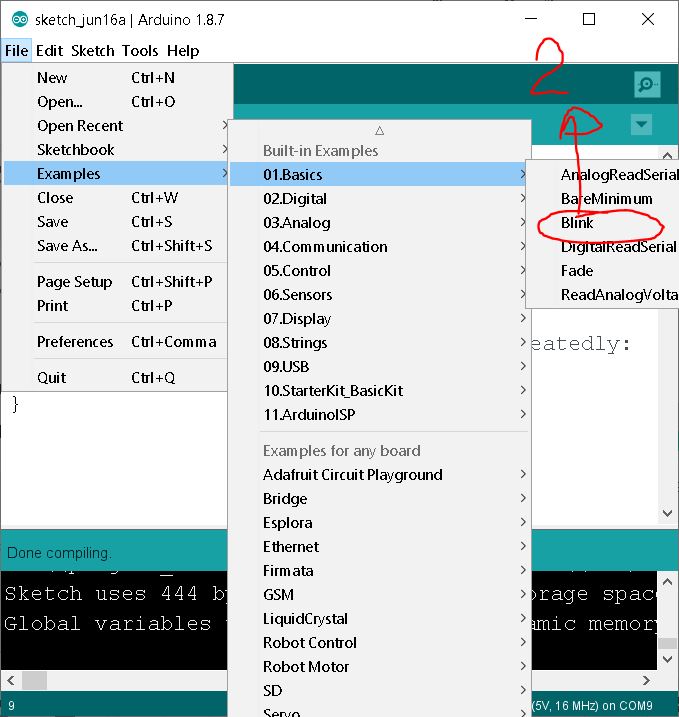Click the 'Global variables' console line
679x717 pixels.
click(x=108, y=623)
